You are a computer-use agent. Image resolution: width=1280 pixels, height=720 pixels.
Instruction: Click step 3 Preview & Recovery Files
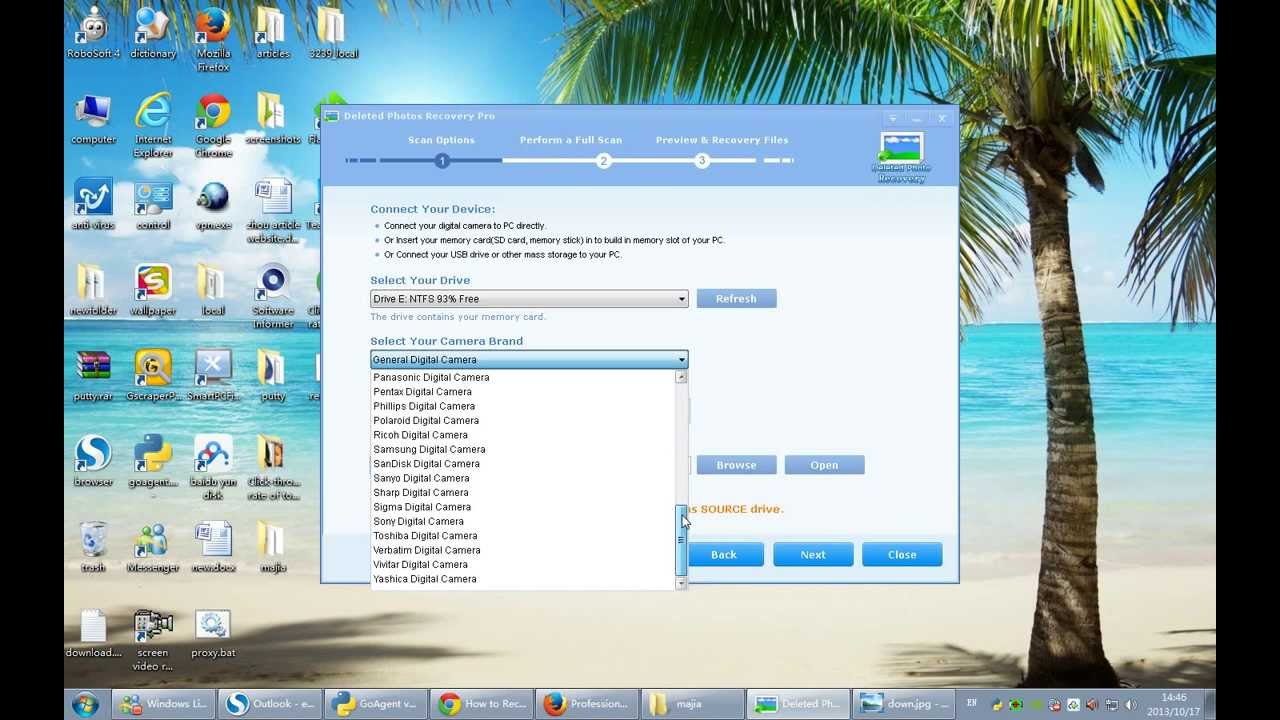pos(702,160)
